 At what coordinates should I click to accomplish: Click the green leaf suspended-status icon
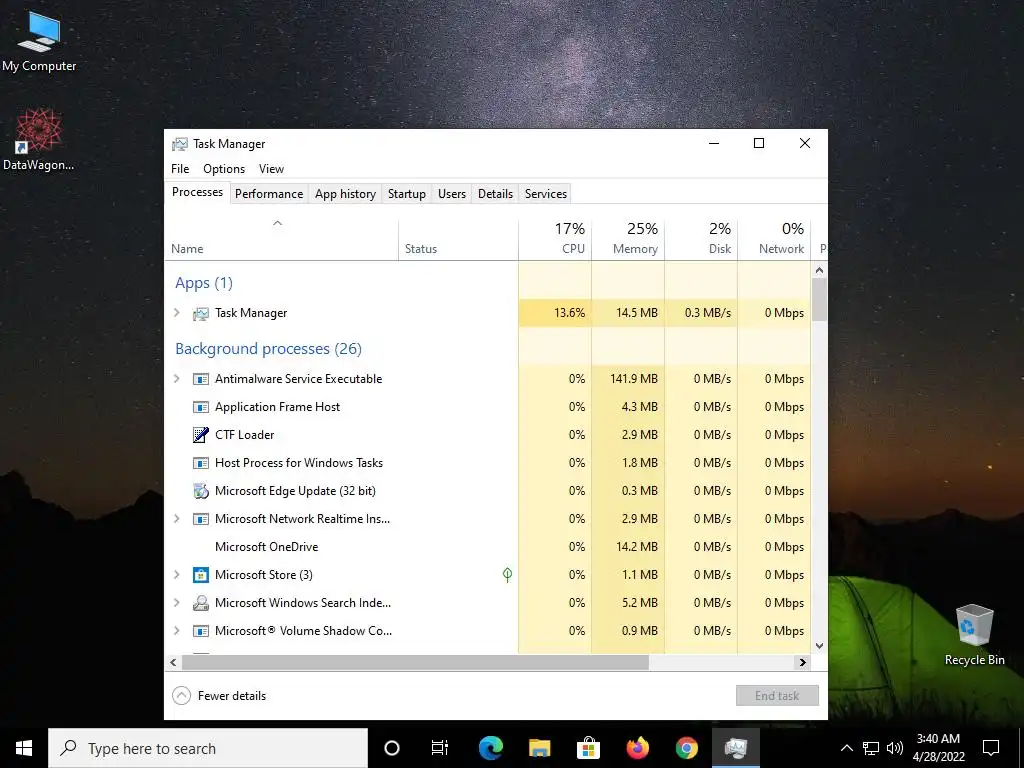pyautogui.click(x=507, y=575)
